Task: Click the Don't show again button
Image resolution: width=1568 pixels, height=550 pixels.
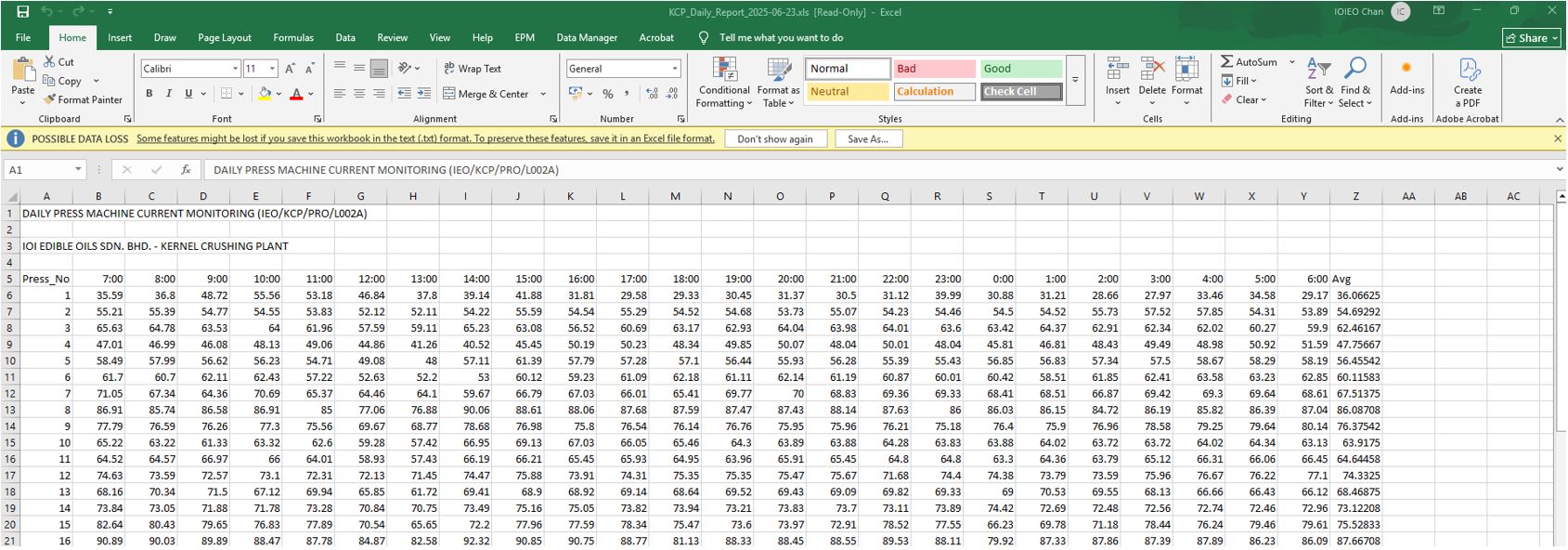Action: coord(775,139)
